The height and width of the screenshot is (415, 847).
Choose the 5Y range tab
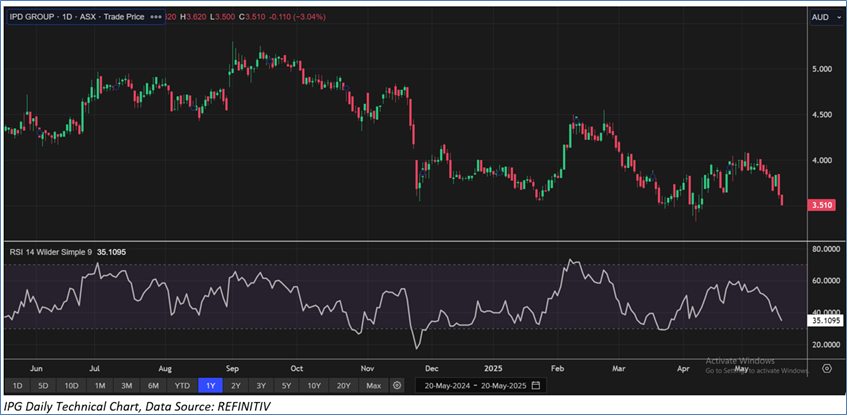(x=287, y=385)
